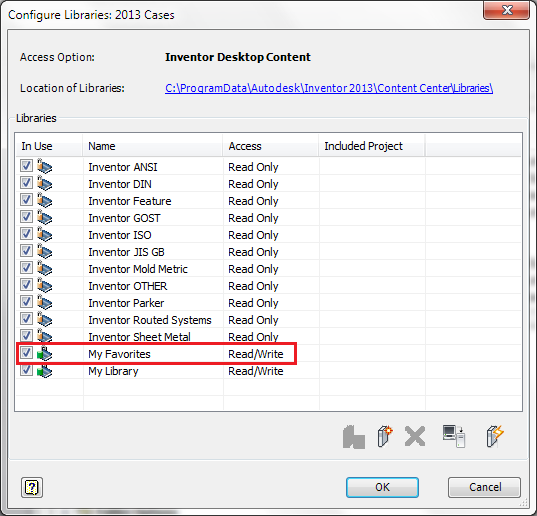Click the library icon beside Inventor Routed Systems

[45, 319]
